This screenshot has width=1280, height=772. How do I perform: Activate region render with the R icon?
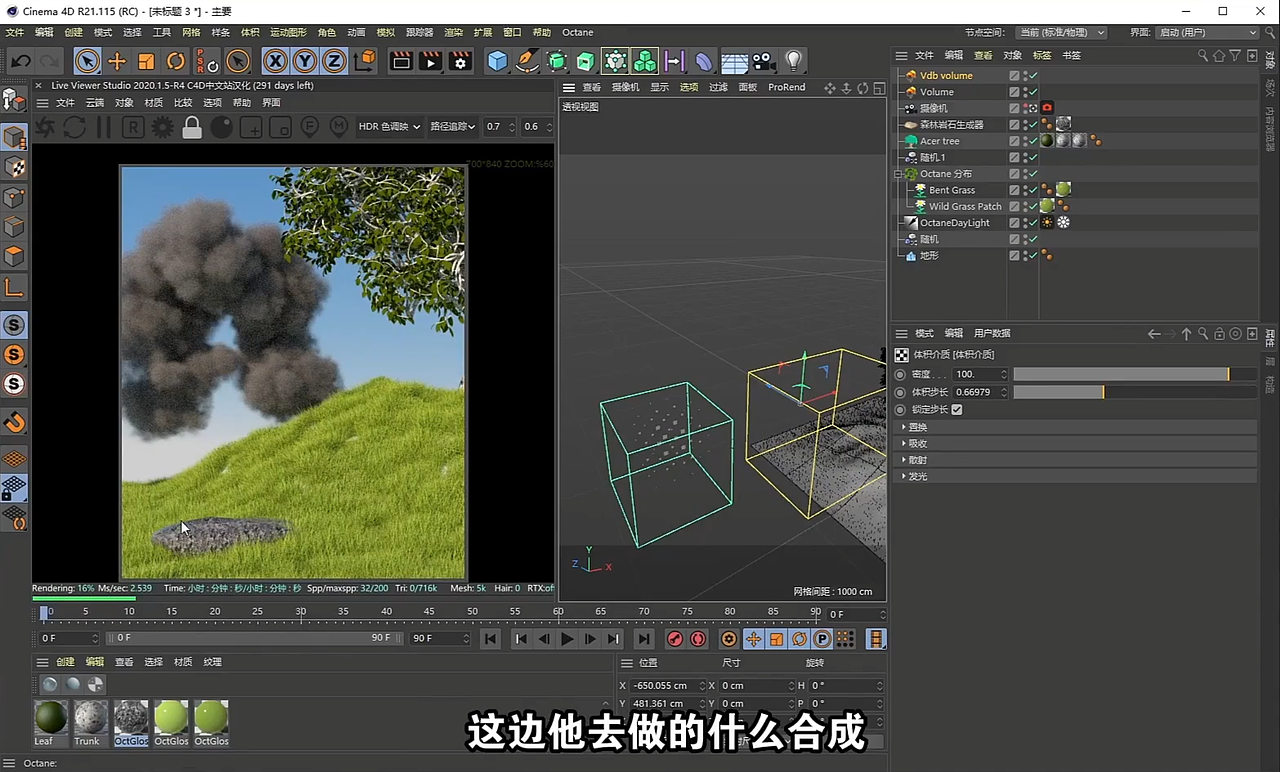tap(131, 127)
